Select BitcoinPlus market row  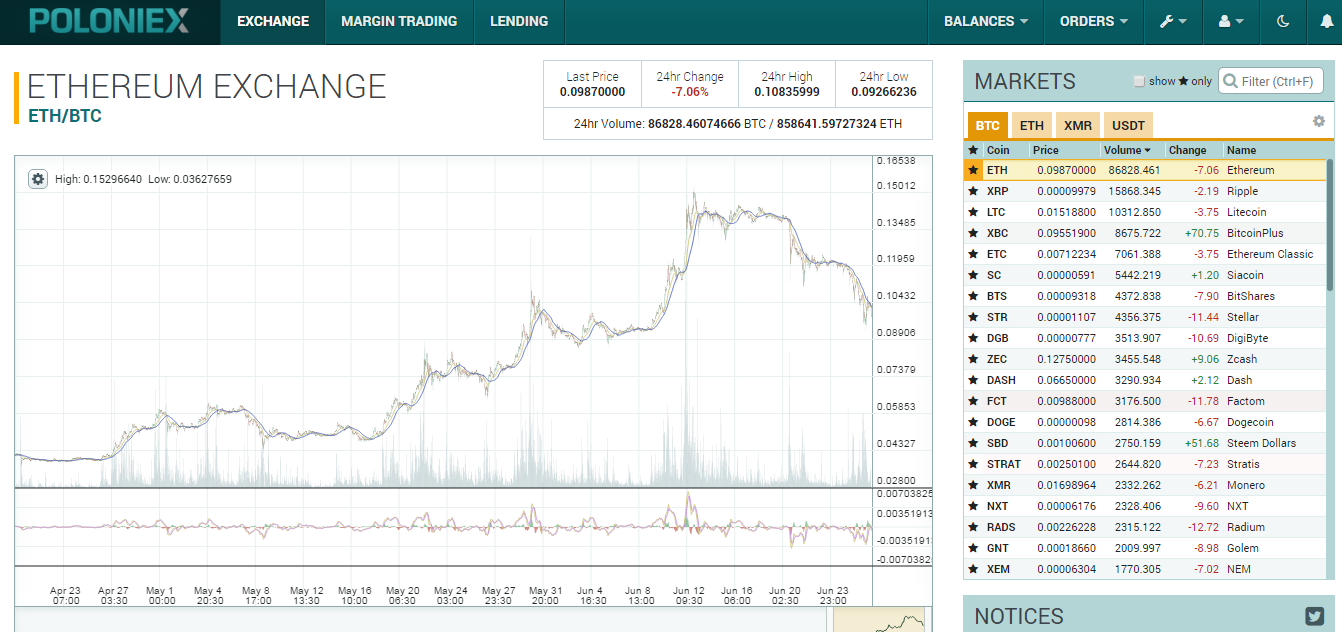[x=1145, y=233]
